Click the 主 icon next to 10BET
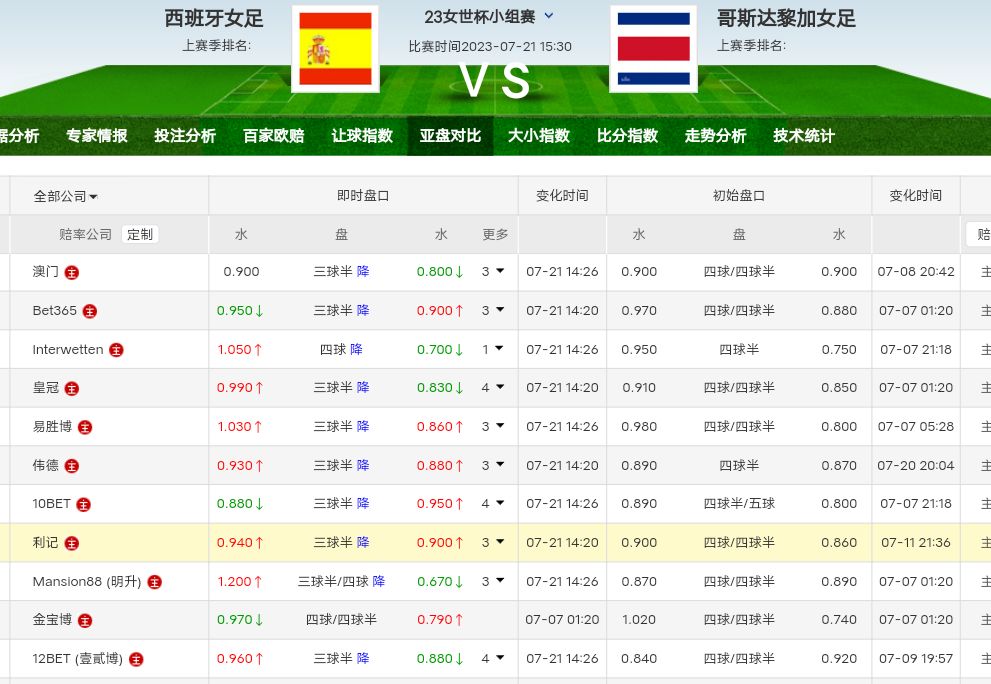The width and height of the screenshot is (991, 684). click(84, 505)
